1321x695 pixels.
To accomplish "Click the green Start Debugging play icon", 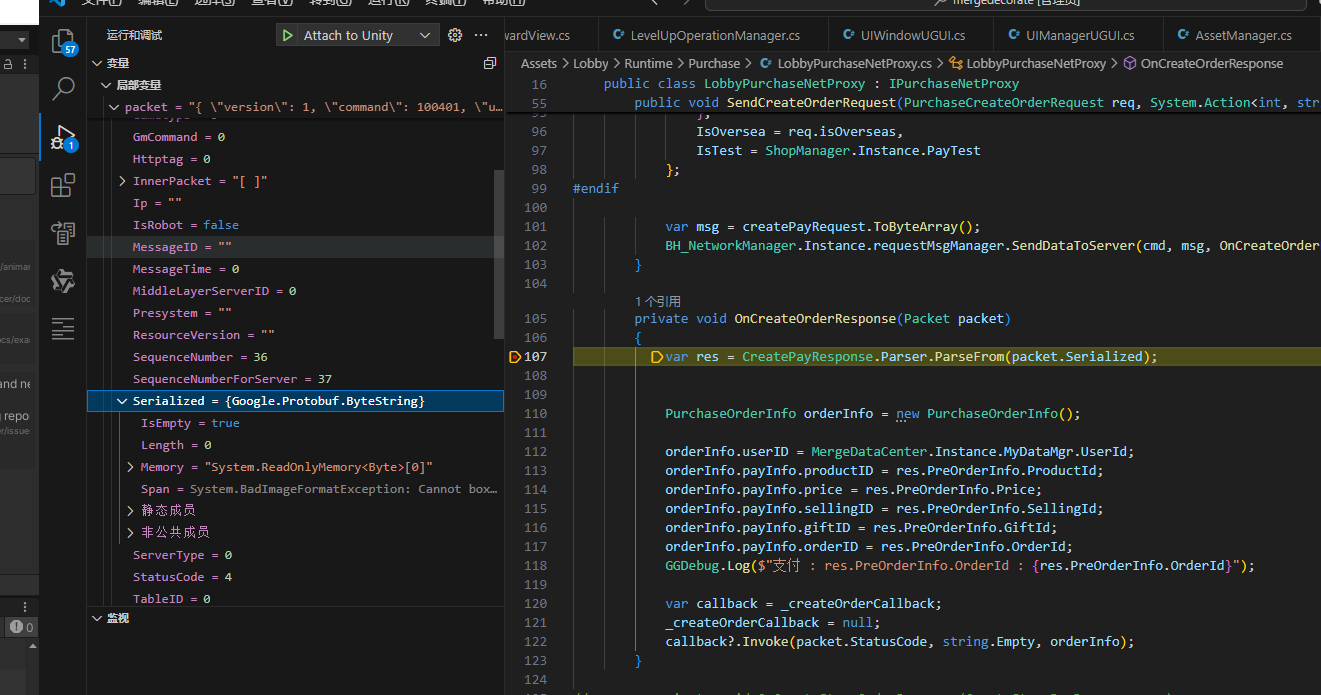I will 288,36.
